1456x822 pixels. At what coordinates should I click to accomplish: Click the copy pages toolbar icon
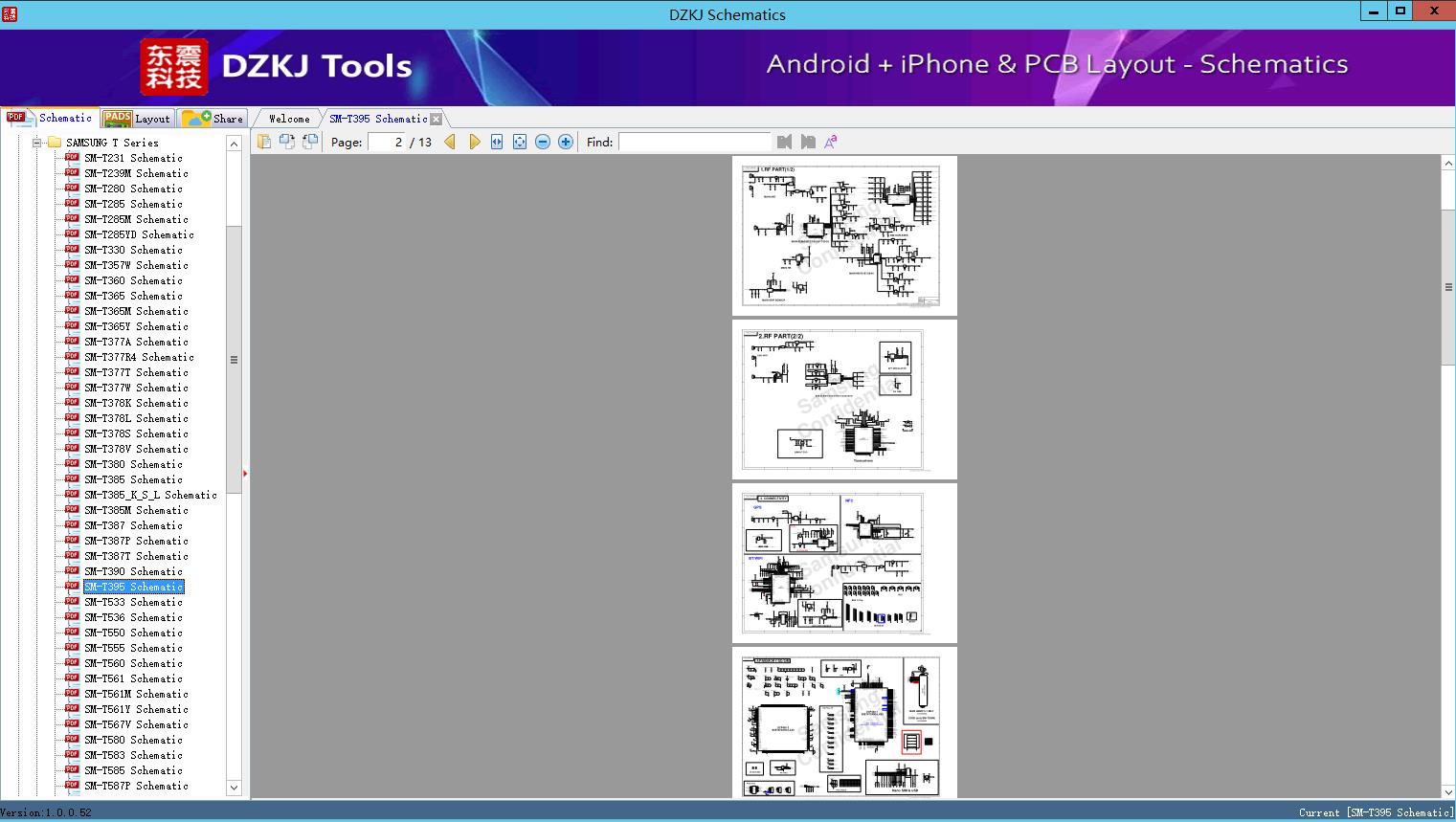point(264,142)
